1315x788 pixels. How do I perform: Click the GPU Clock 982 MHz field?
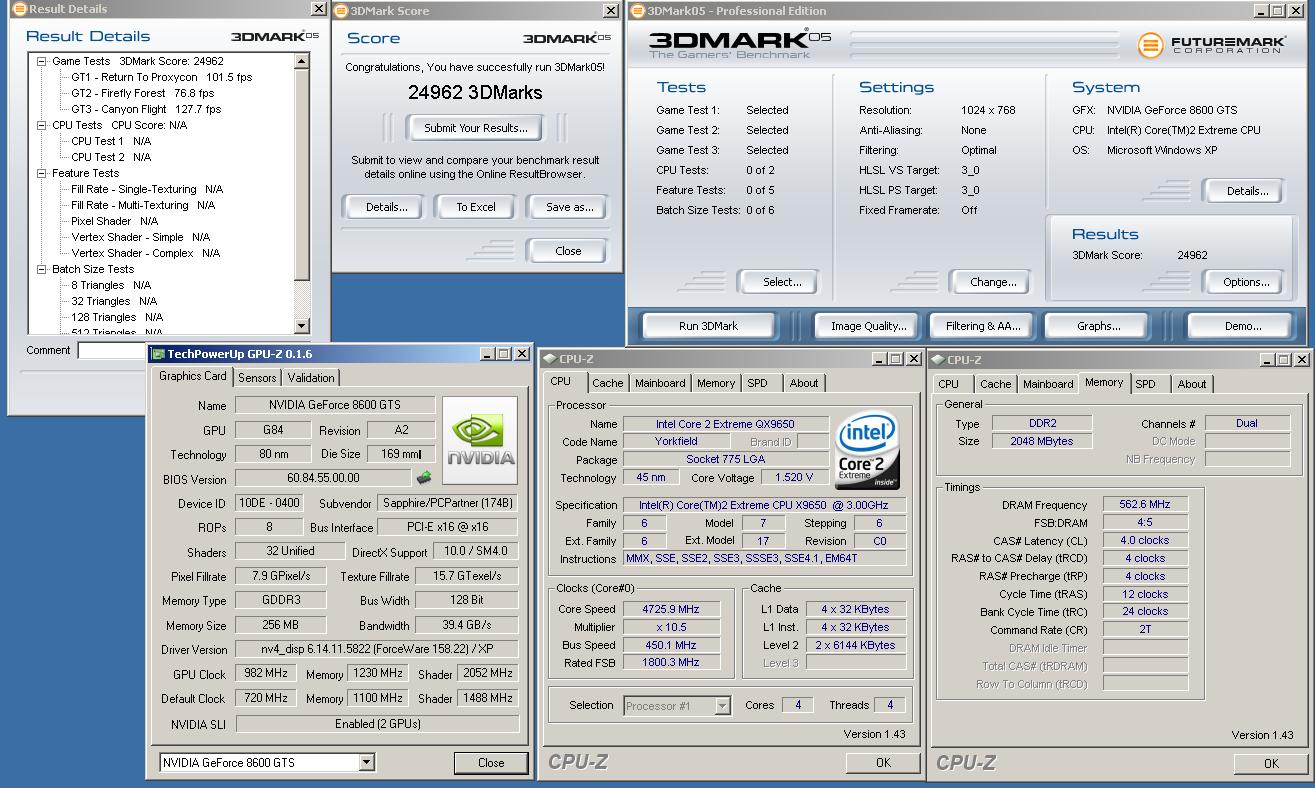coord(265,674)
